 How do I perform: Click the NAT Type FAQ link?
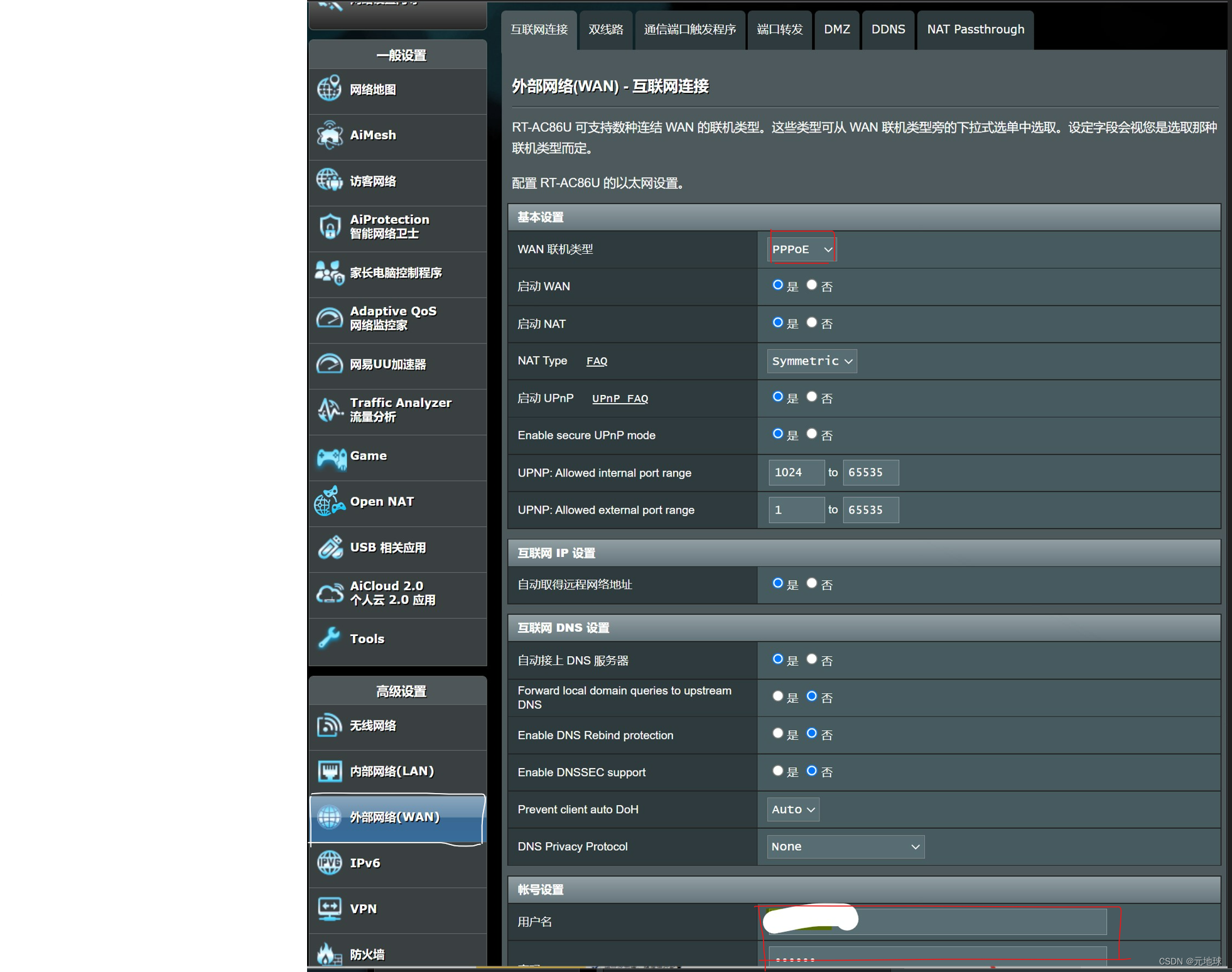pos(597,361)
